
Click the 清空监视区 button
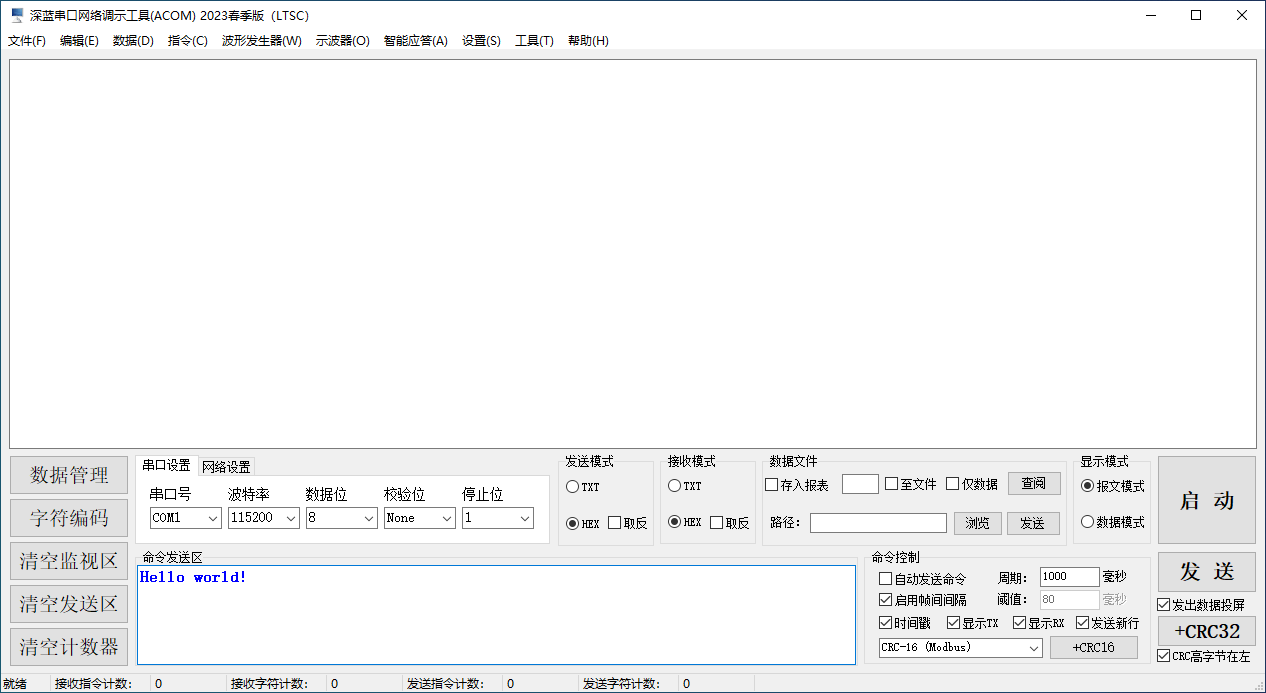click(69, 561)
